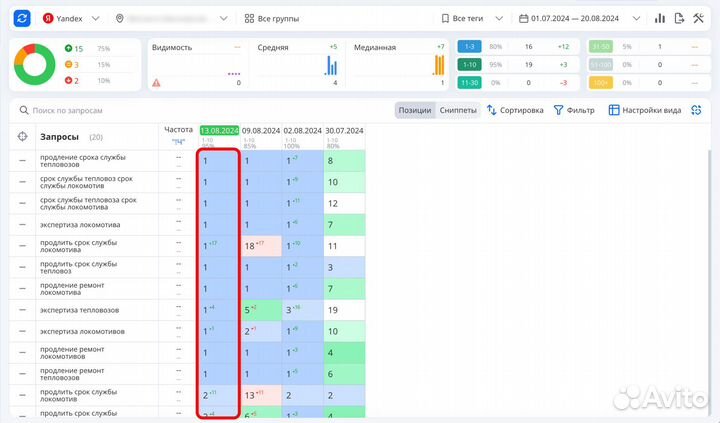Select the grey 51-100 range badge
Image resolution: width=720 pixels, height=423 pixels.
click(x=601, y=65)
